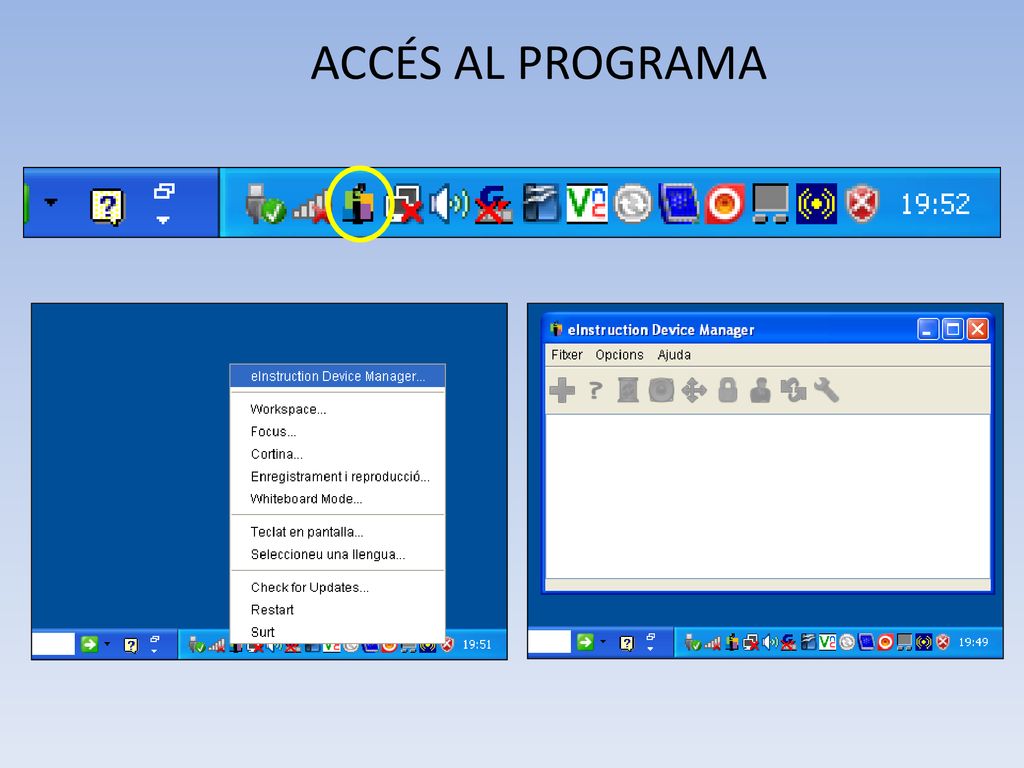The height and width of the screenshot is (768, 1024).
Task: Open "Enregistrament i reproducció..." from the context menu
Action: (338, 477)
